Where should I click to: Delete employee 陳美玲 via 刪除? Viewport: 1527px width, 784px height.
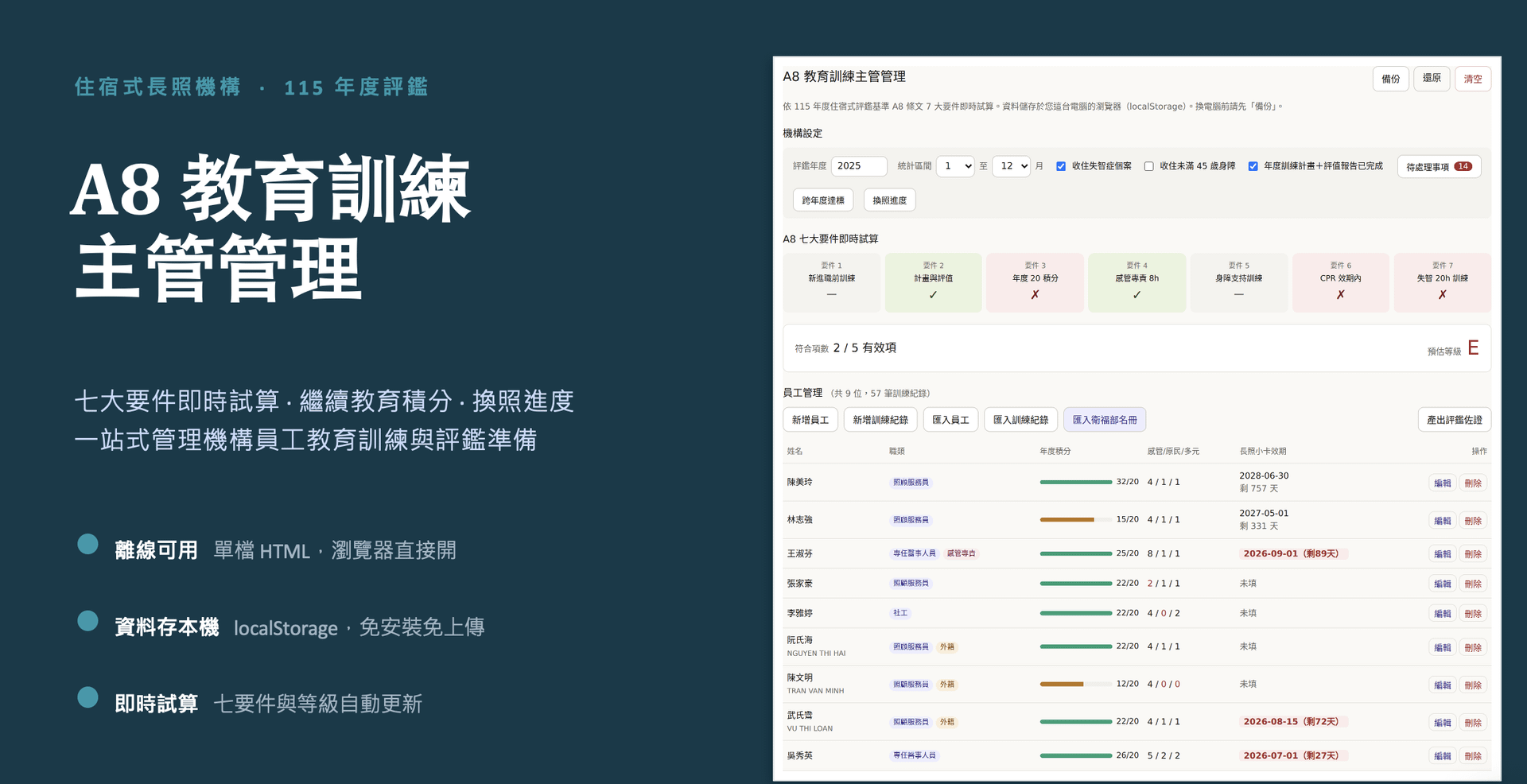pyautogui.click(x=1473, y=483)
